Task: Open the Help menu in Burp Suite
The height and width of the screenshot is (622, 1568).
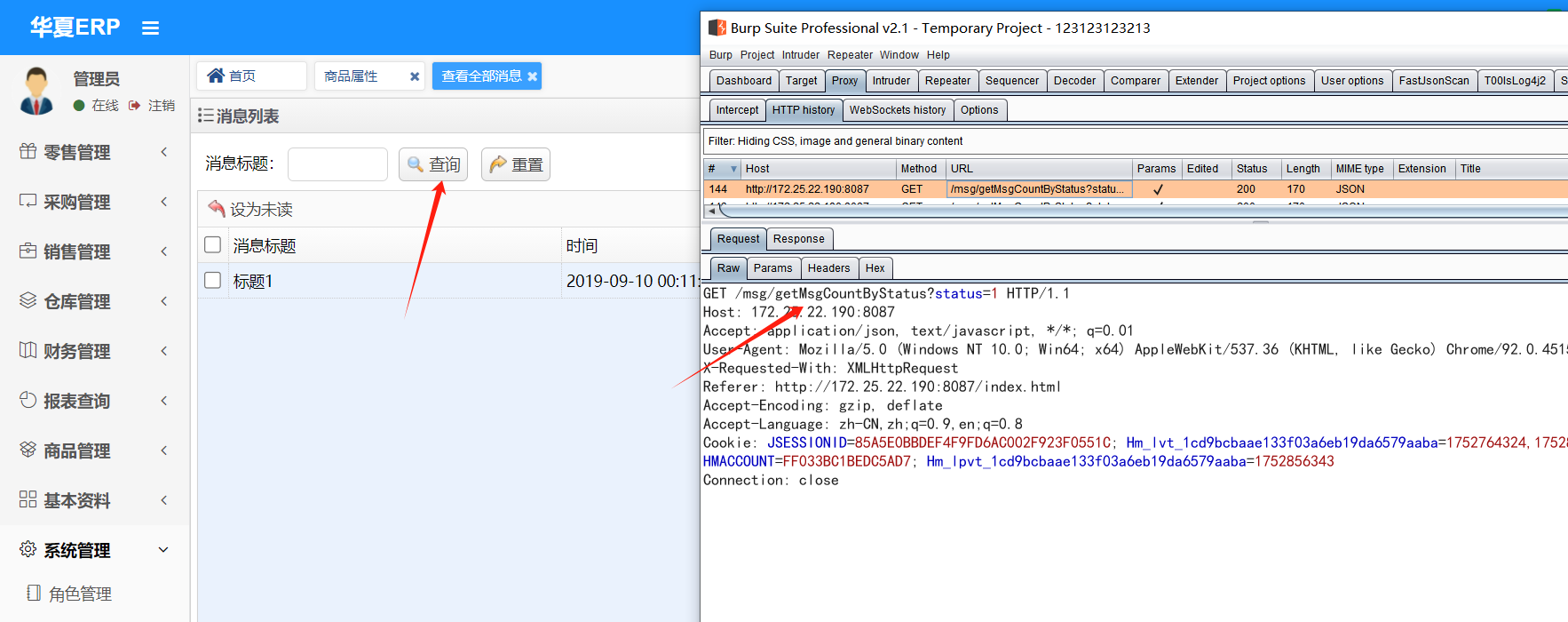Action: pos(938,55)
